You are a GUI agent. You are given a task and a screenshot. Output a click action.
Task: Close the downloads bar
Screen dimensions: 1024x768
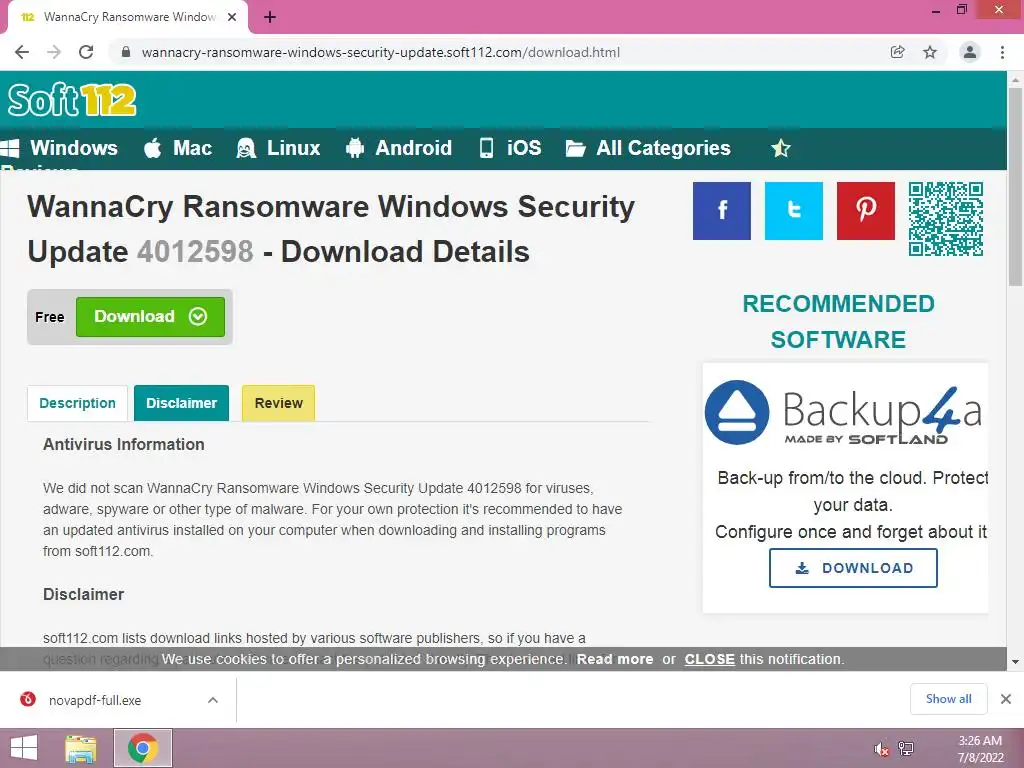coord(1006,699)
